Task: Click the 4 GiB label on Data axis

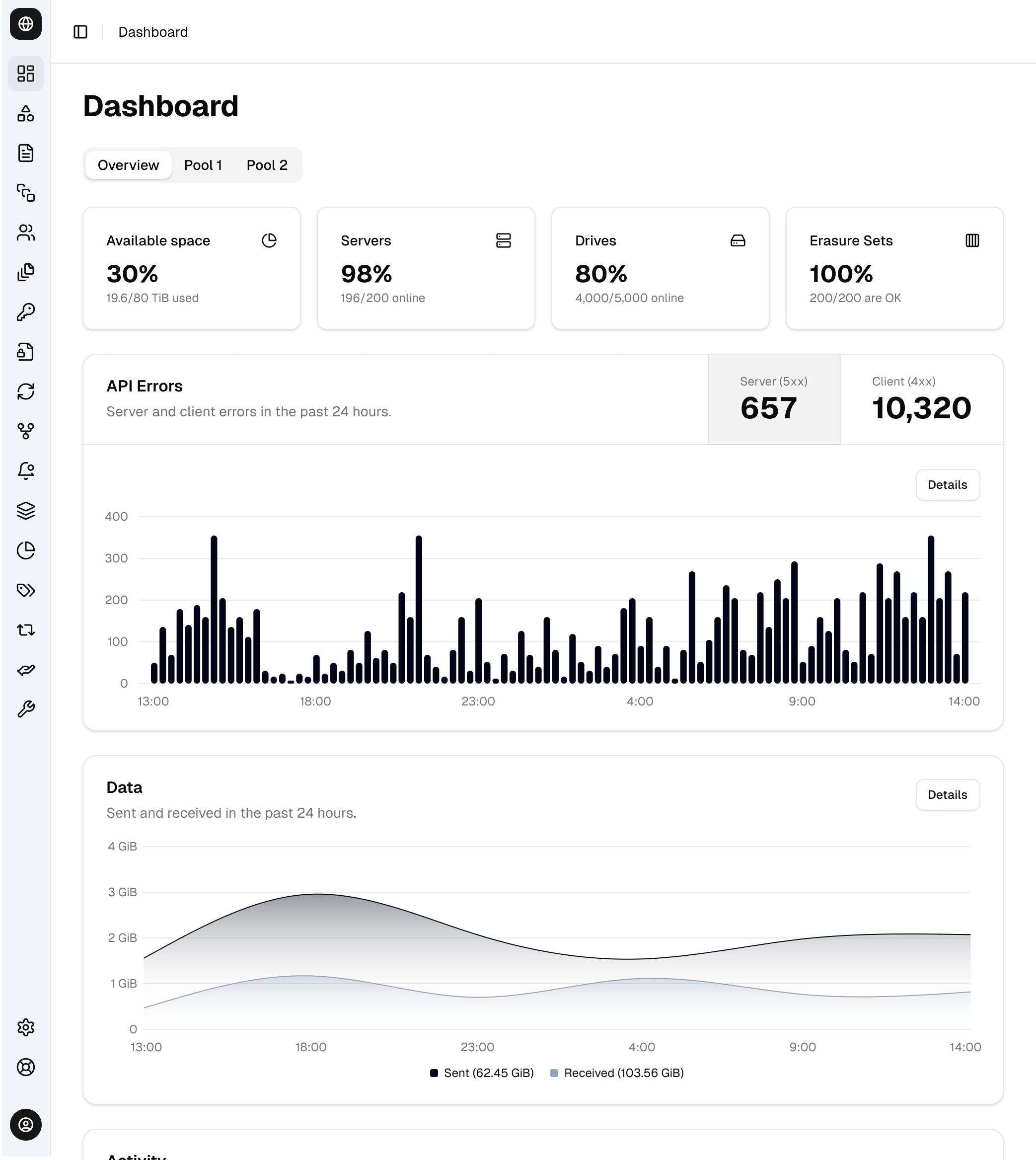Action: tap(122, 847)
